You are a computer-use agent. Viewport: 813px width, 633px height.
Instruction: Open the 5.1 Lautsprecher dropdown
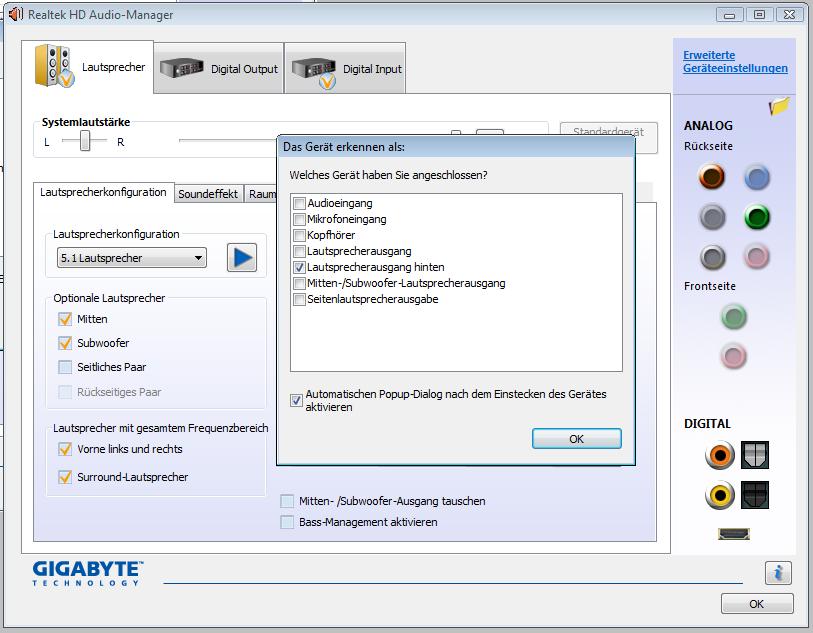[132, 258]
